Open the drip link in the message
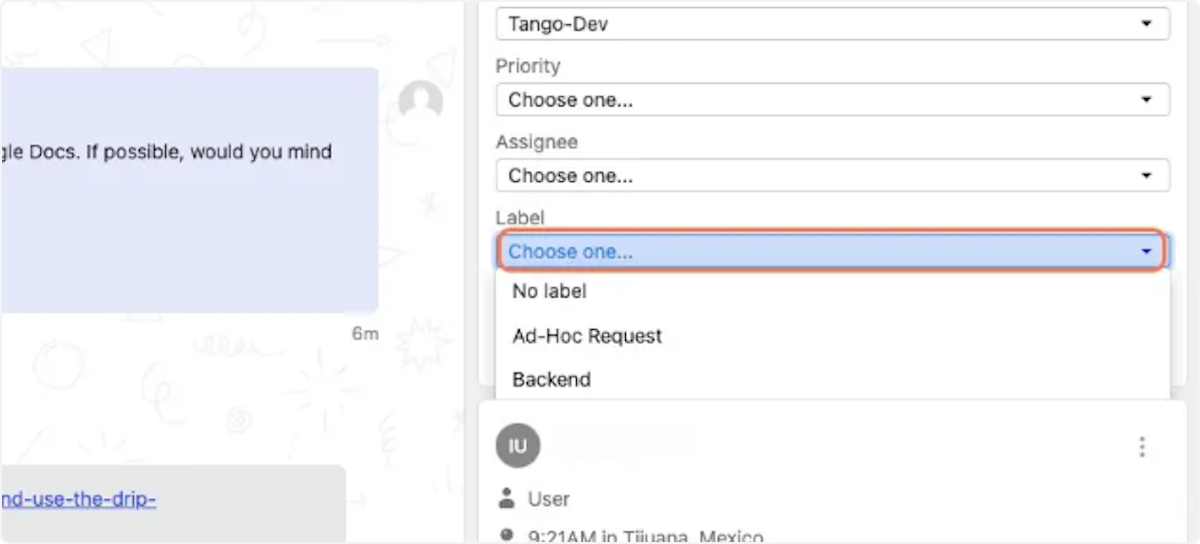This screenshot has height=544, width=1200. pyautogui.click(x=78, y=499)
